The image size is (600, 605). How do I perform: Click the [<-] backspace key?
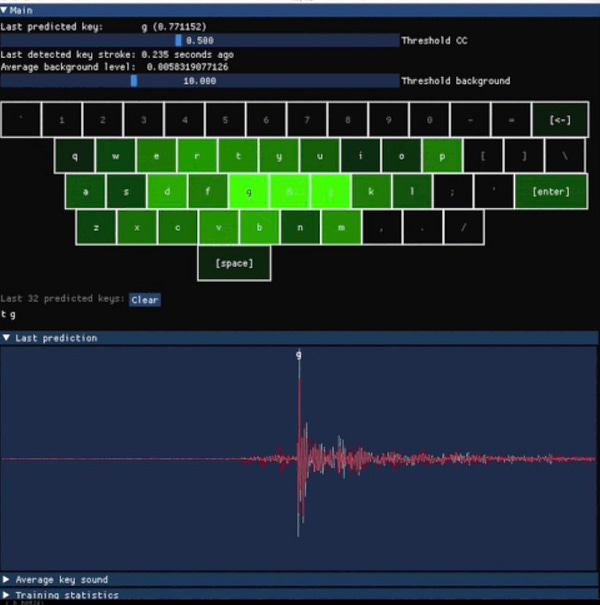[x=560, y=119]
